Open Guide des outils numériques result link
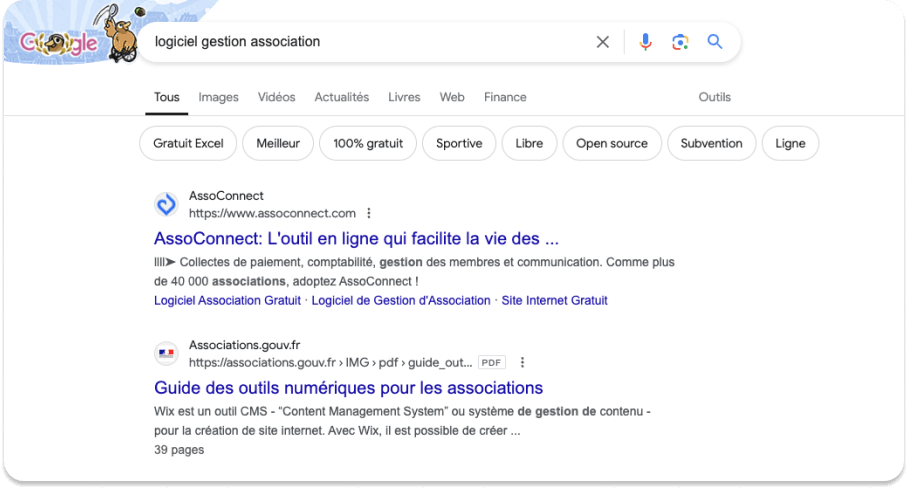Image resolution: width=908 pixels, height=489 pixels. (349, 388)
